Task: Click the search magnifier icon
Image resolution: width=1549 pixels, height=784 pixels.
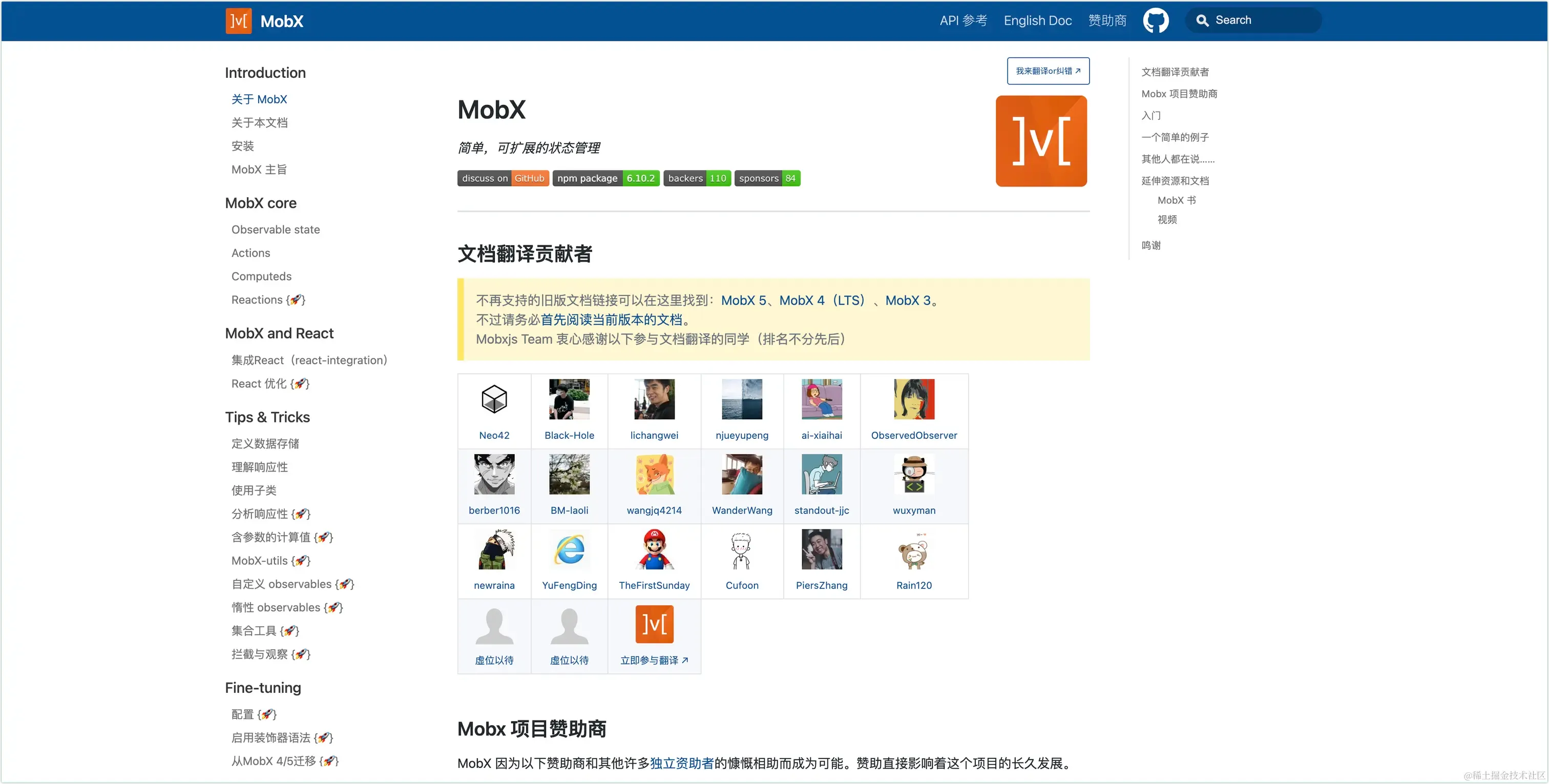Action: point(1202,20)
